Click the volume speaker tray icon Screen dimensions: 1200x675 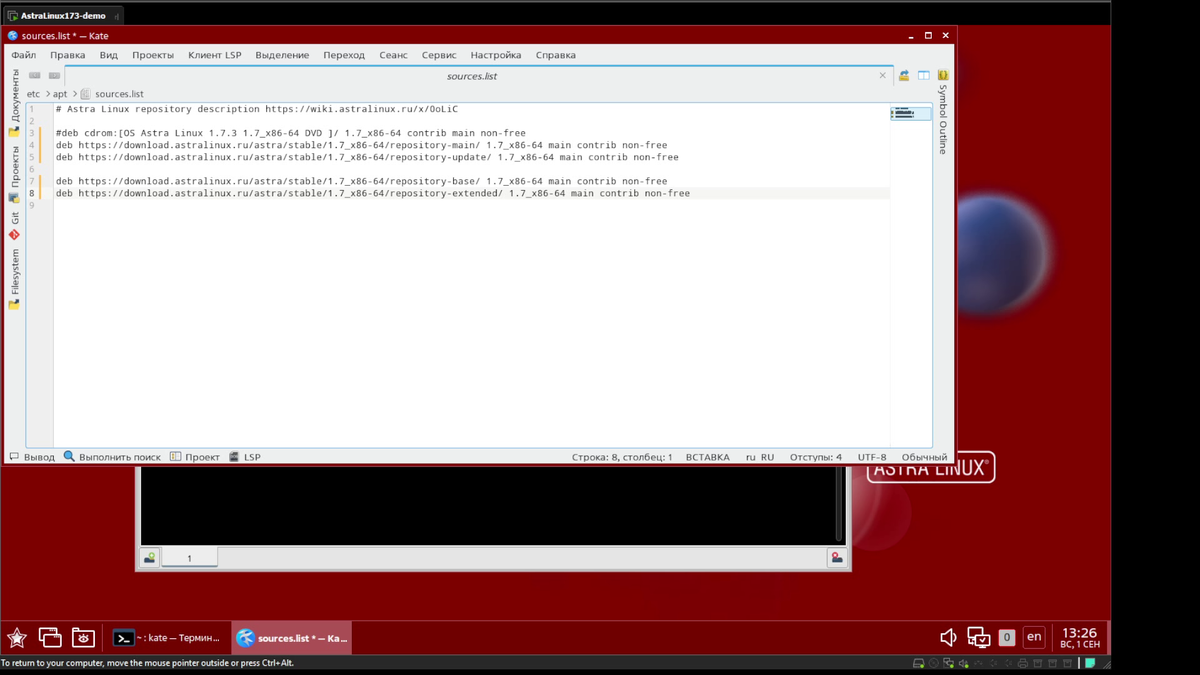coord(949,637)
